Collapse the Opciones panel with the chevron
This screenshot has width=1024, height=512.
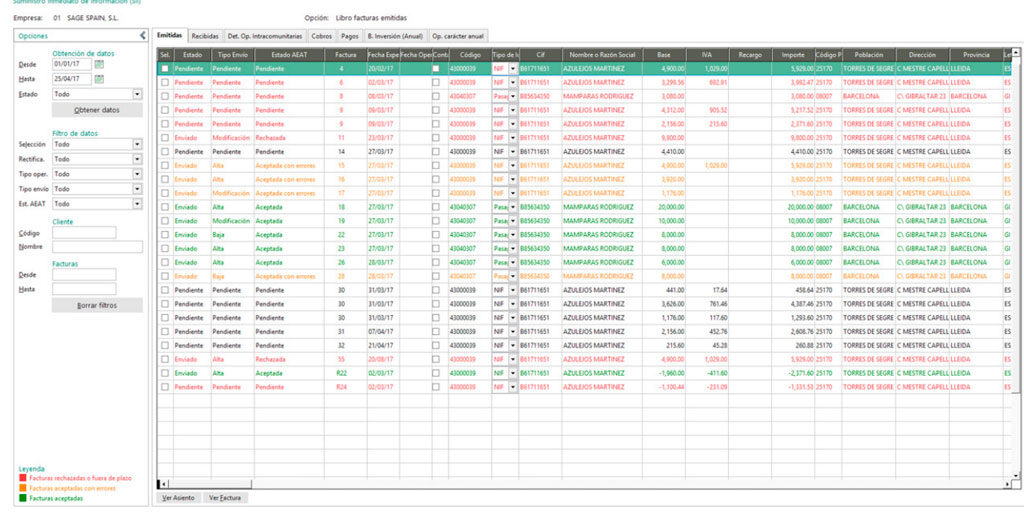(142, 35)
